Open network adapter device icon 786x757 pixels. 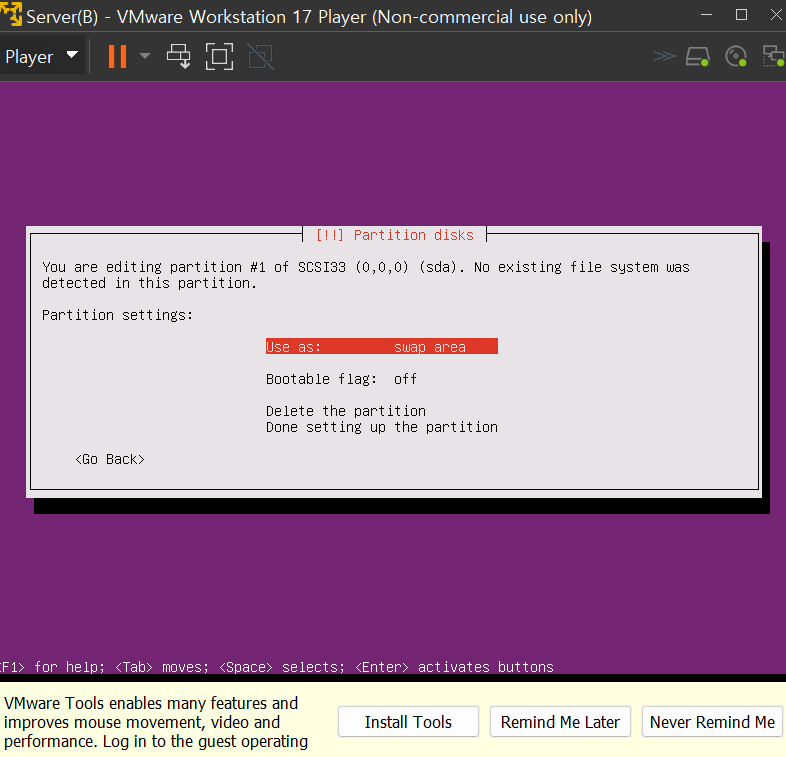[x=773, y=56]
